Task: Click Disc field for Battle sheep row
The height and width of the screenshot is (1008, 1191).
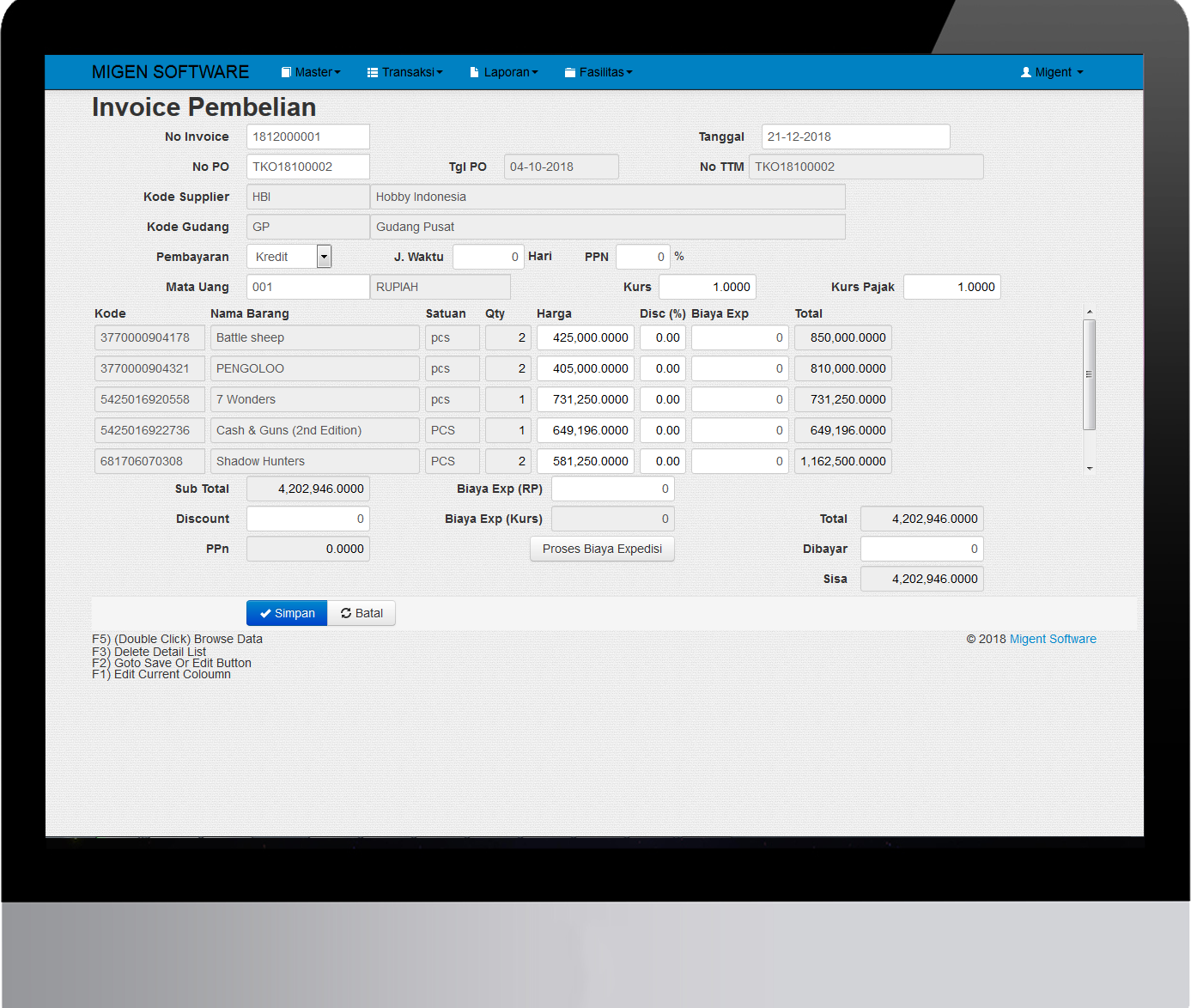Action: point(663,337)
